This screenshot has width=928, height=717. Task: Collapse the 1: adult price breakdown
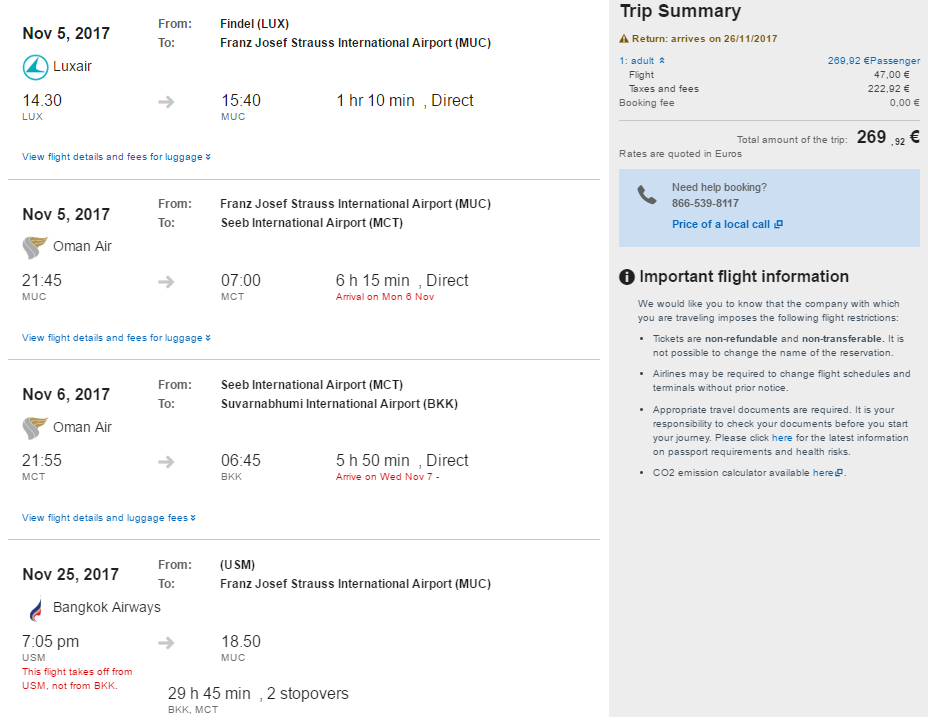click(x=642, y=60)
